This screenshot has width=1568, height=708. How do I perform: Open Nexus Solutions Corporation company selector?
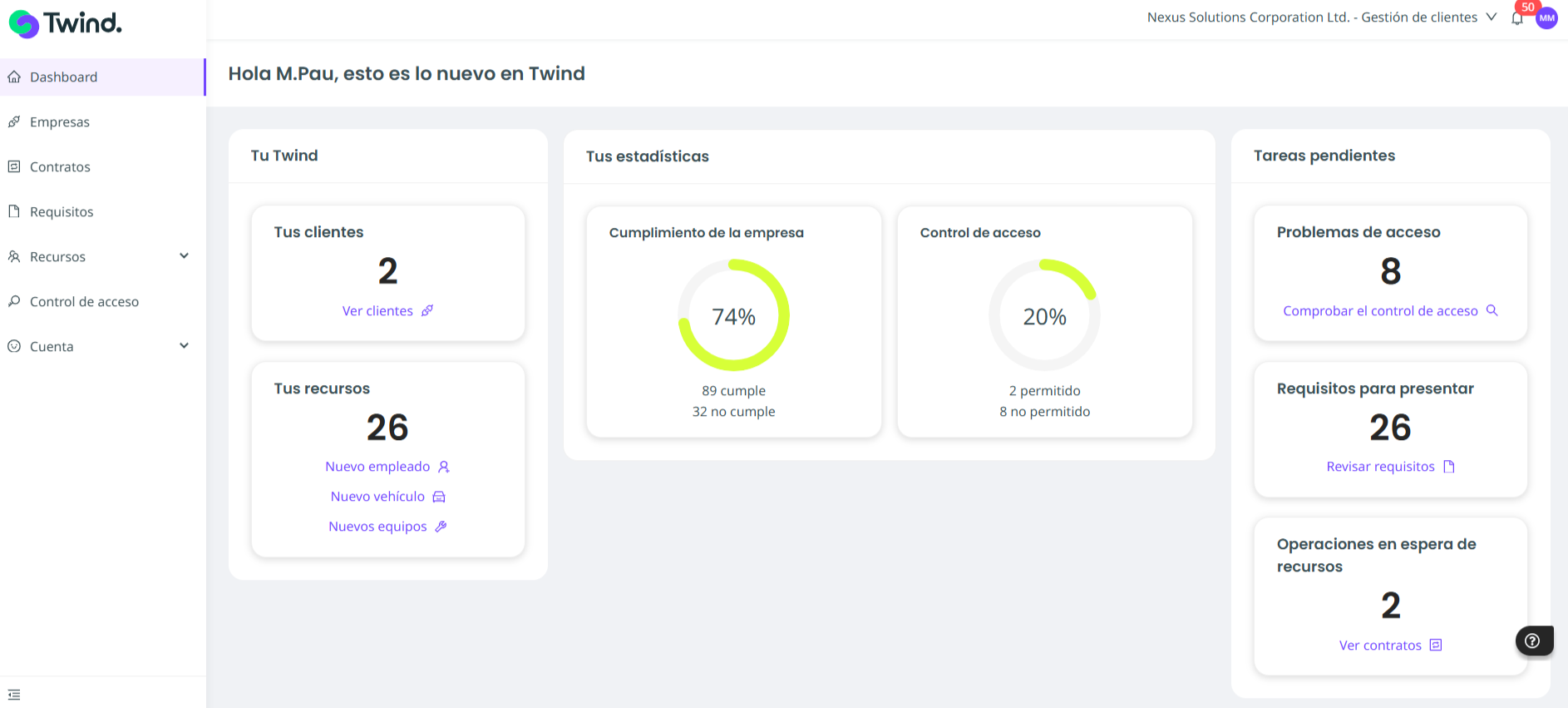[1322, 17]
